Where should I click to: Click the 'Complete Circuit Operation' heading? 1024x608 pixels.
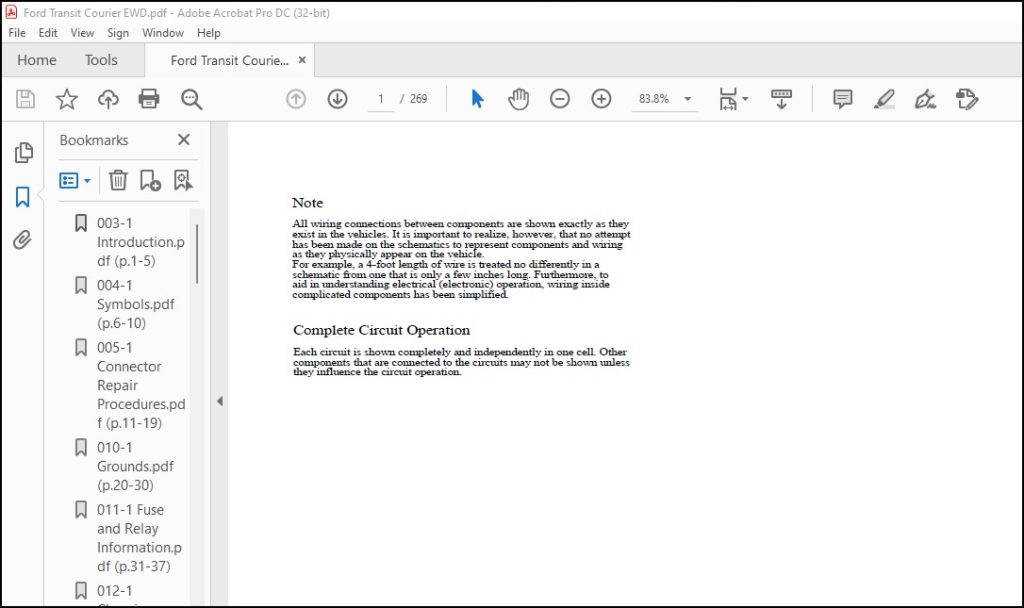381,330
